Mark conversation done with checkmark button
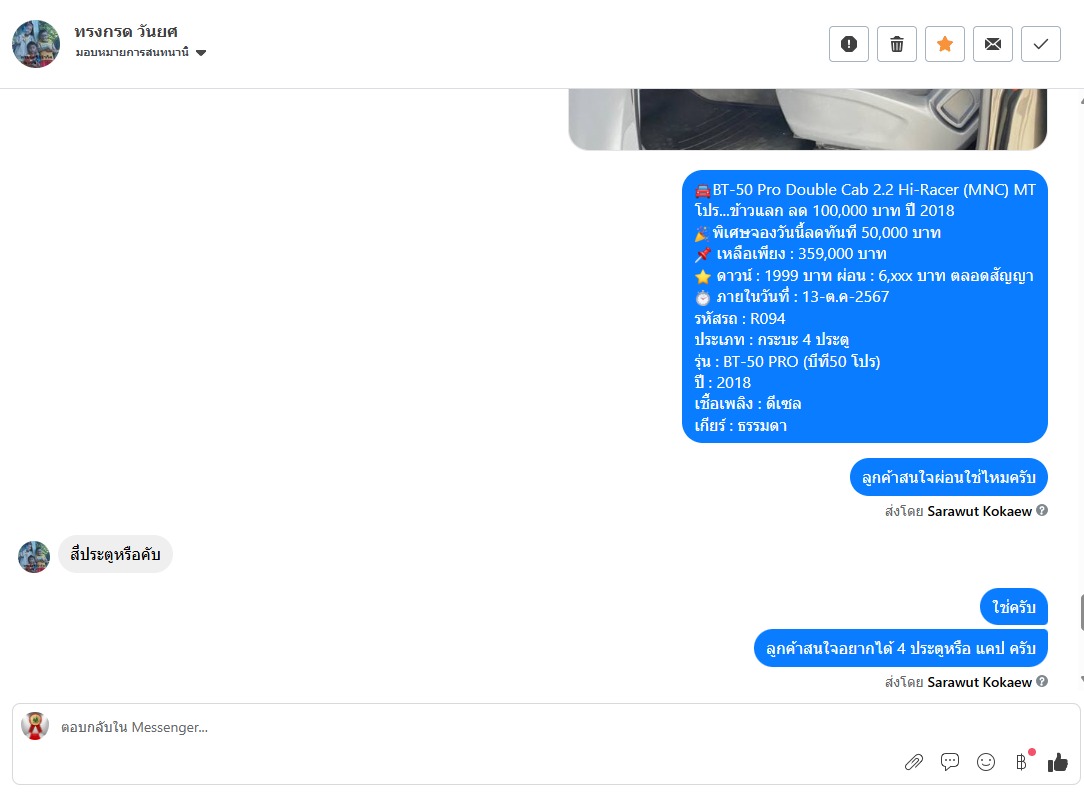Screen dimensions: 1084x794 pos(1040,44)
